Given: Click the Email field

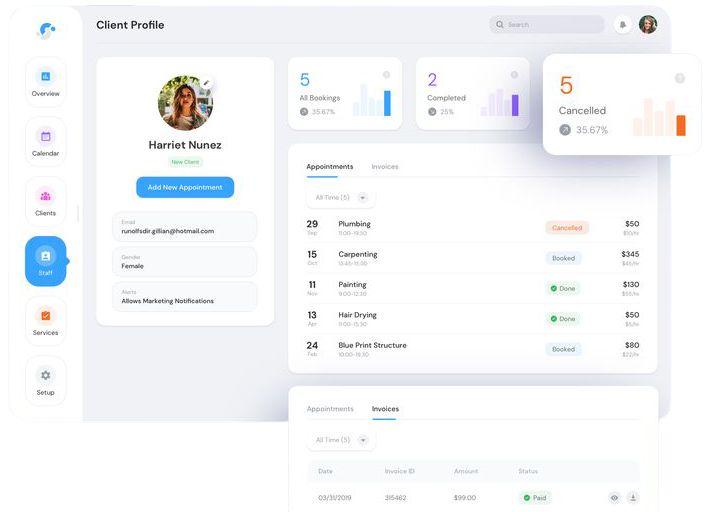Looking at the screenshot, I should 185,227.
